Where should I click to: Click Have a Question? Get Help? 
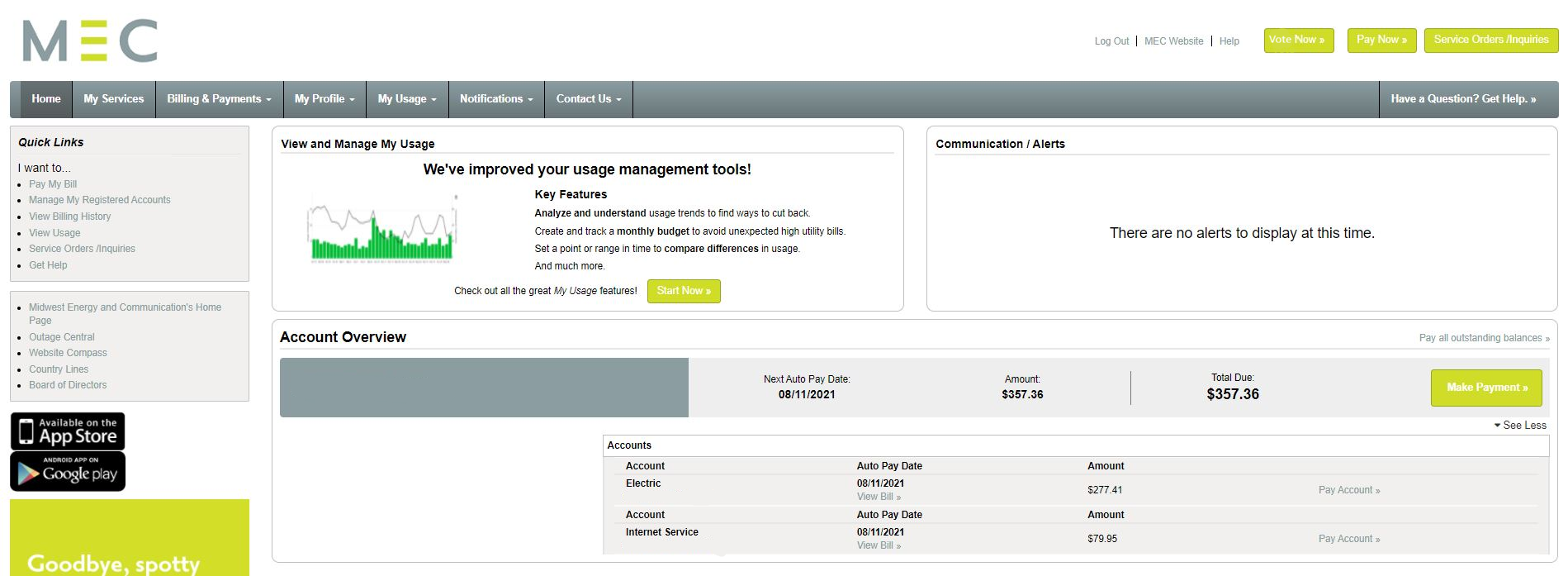point(1463,99)
